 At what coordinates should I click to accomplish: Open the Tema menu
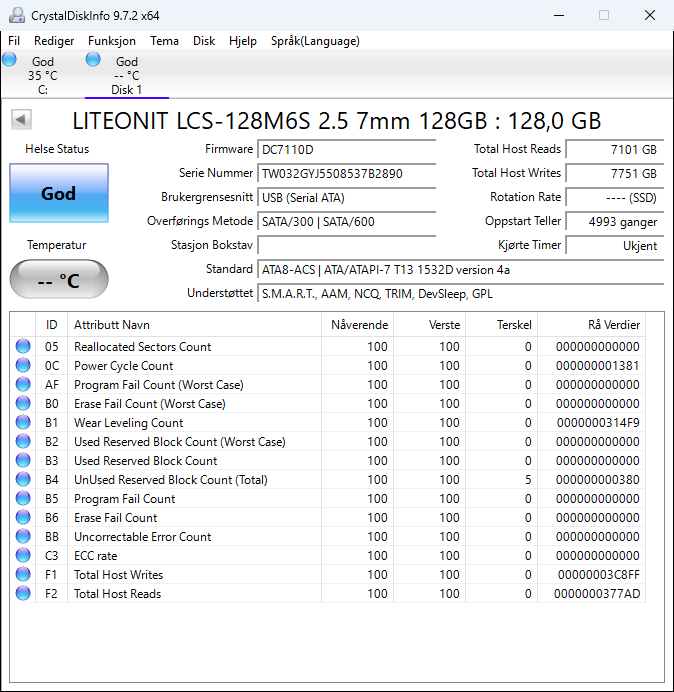point(164,41)
